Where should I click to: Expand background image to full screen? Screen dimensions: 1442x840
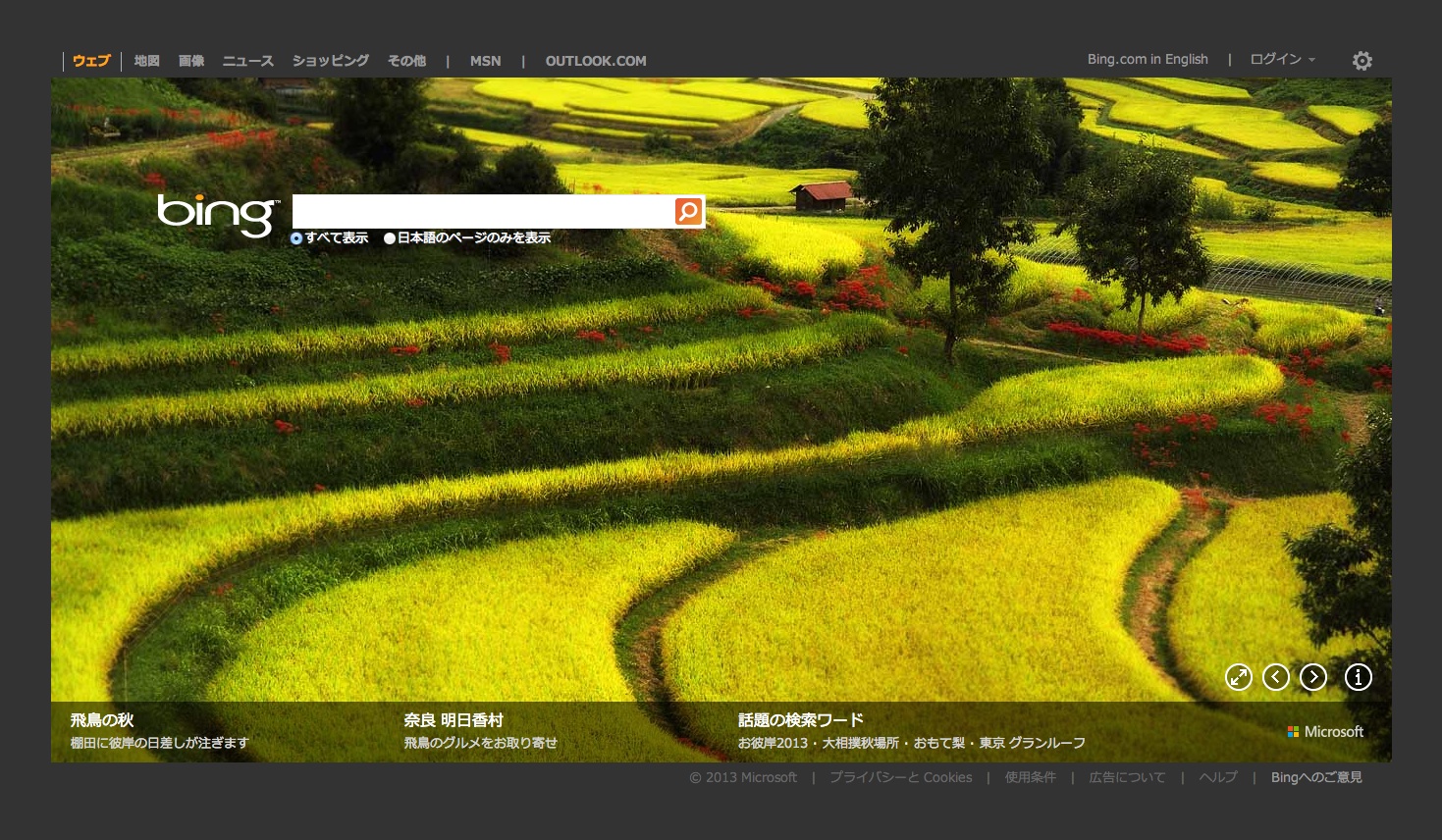1238,677
